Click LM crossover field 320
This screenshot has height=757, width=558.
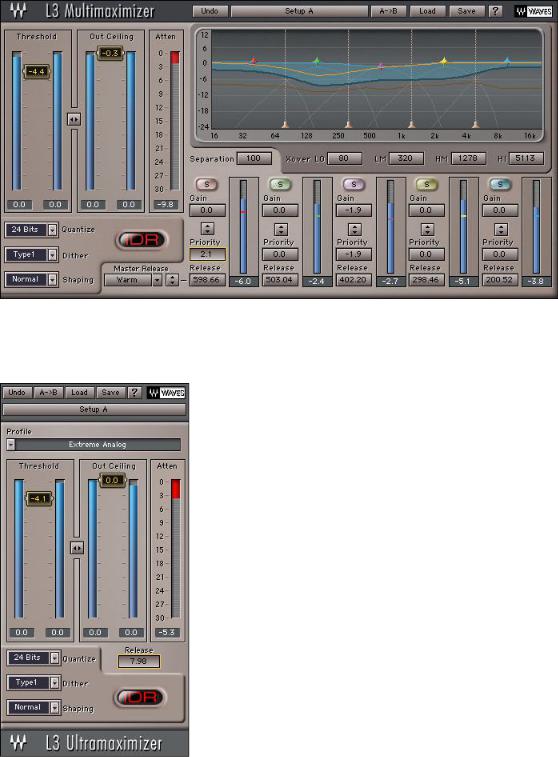click(x=405, y=158)
